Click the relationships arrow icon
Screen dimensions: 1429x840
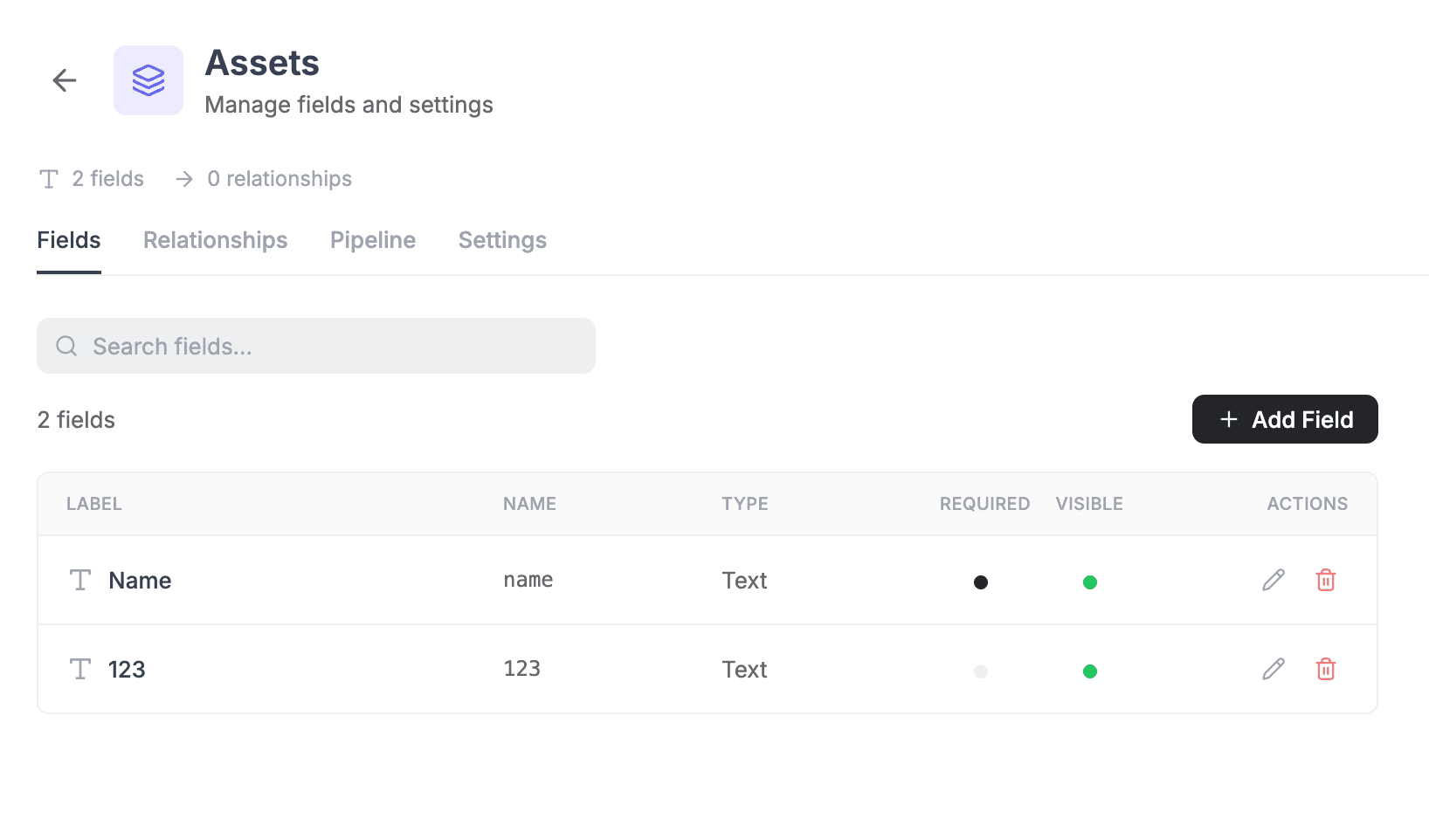183,178
